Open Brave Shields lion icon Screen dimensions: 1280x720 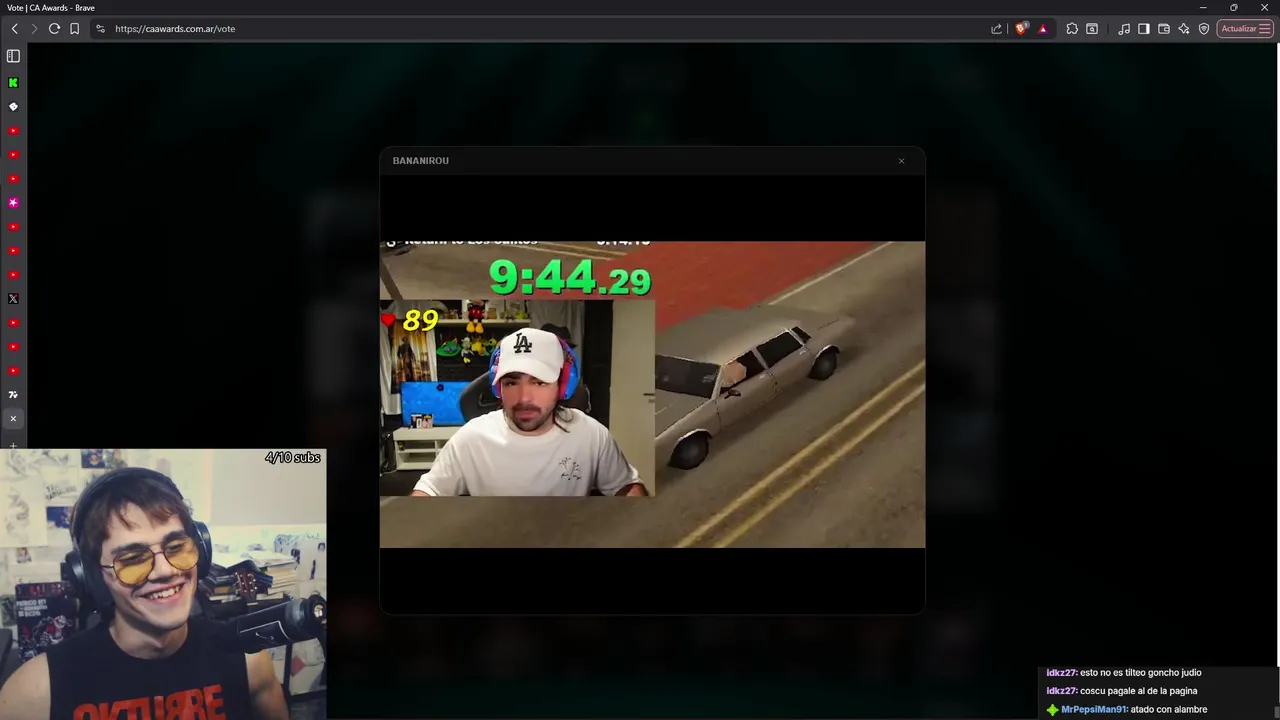pos(1021,29)
